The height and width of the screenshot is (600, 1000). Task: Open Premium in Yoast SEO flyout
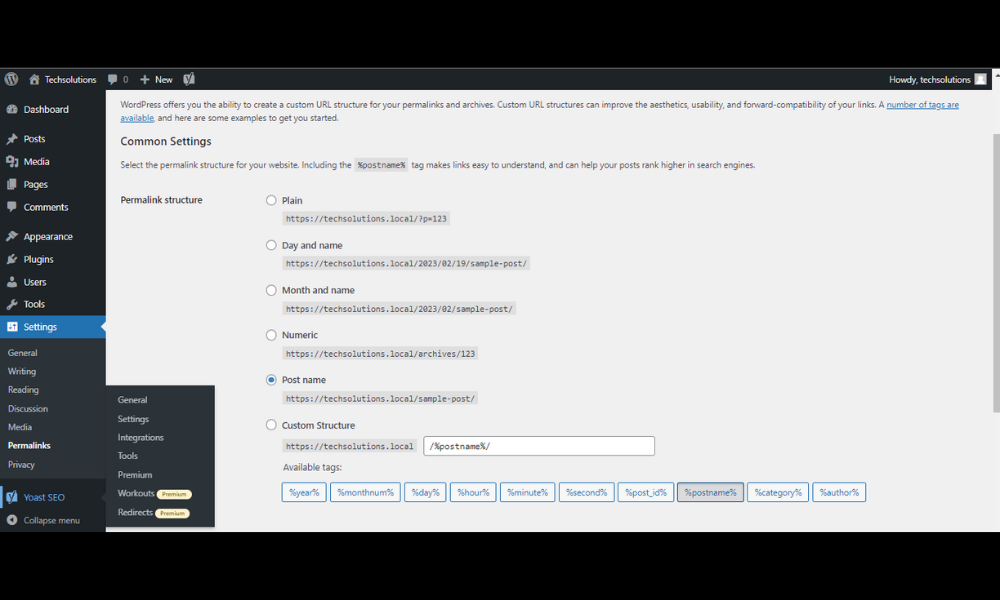135,474
